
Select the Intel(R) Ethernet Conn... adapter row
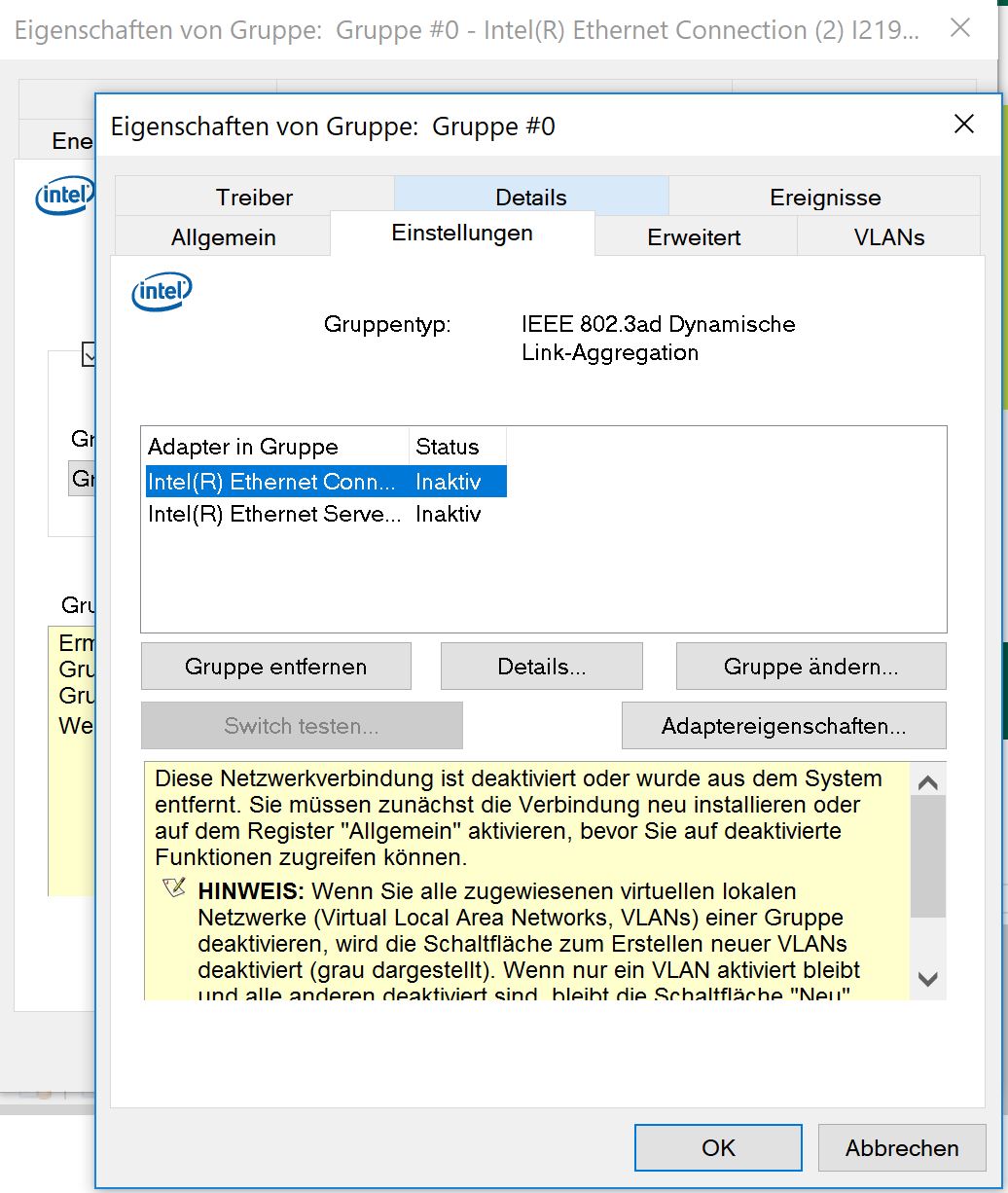(x=326, y=482)
